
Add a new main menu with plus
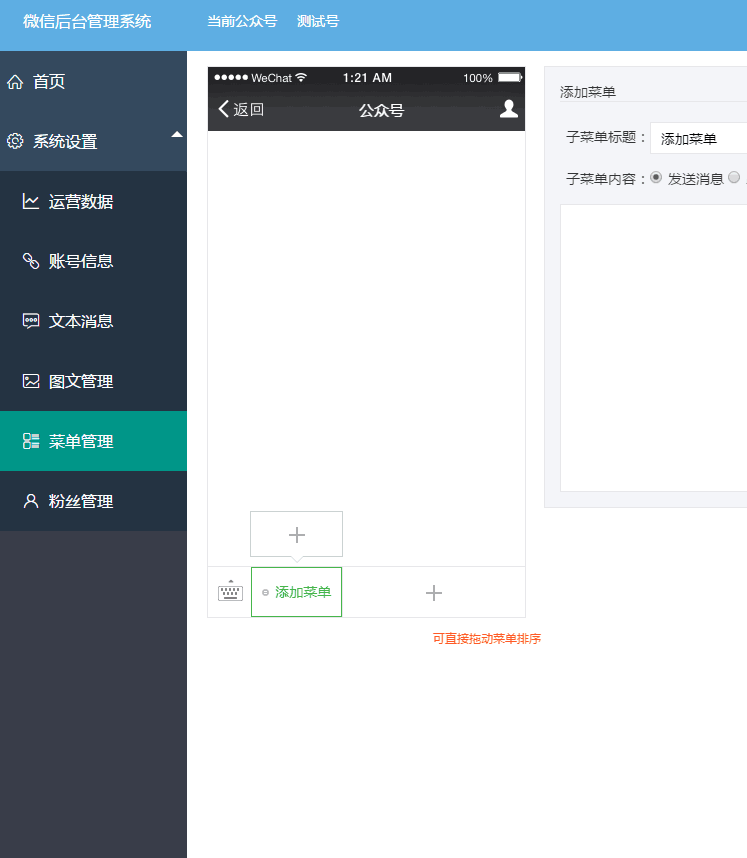[x=434, y=593]
